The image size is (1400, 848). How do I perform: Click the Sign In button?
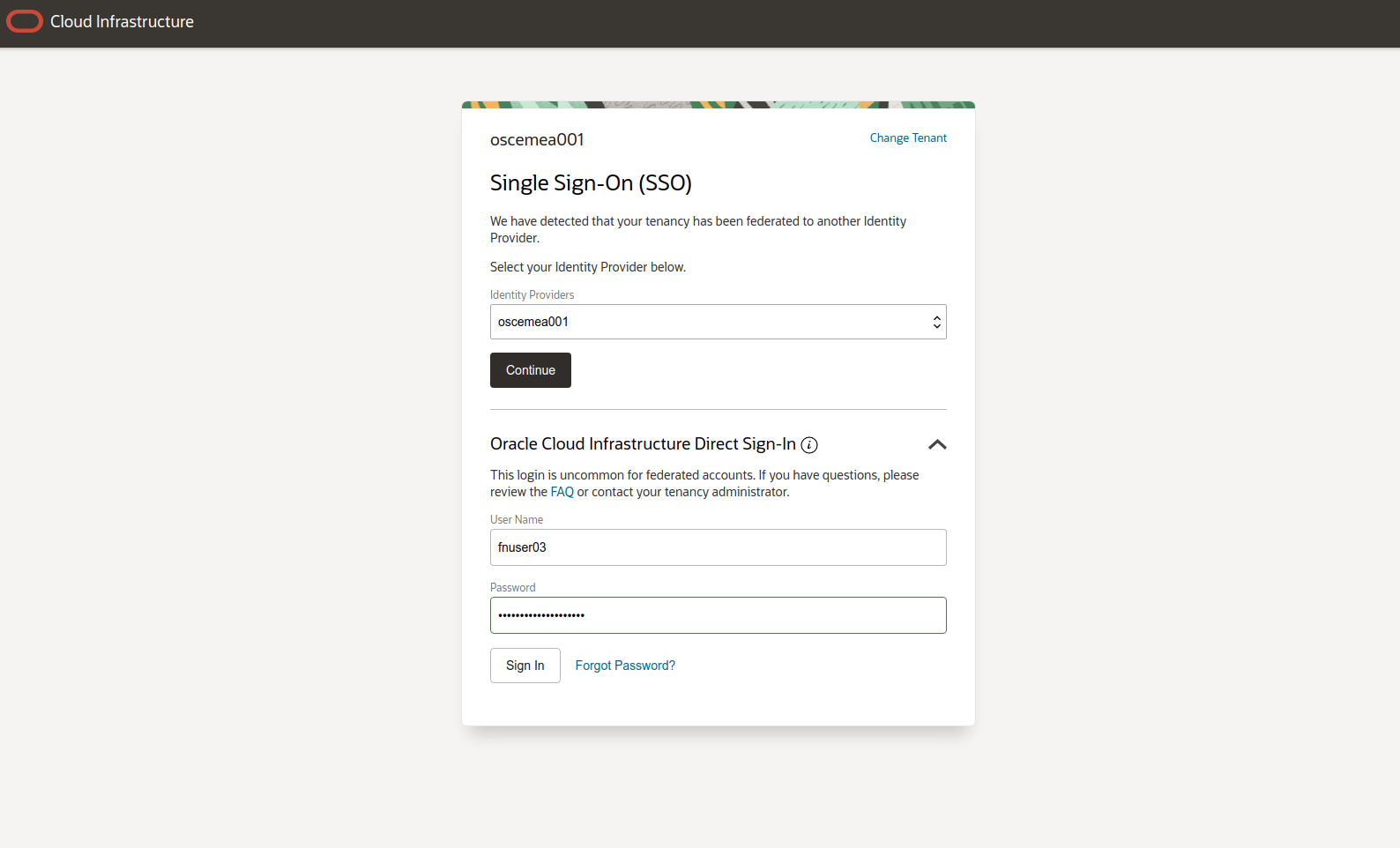click(x=525, y=666)
